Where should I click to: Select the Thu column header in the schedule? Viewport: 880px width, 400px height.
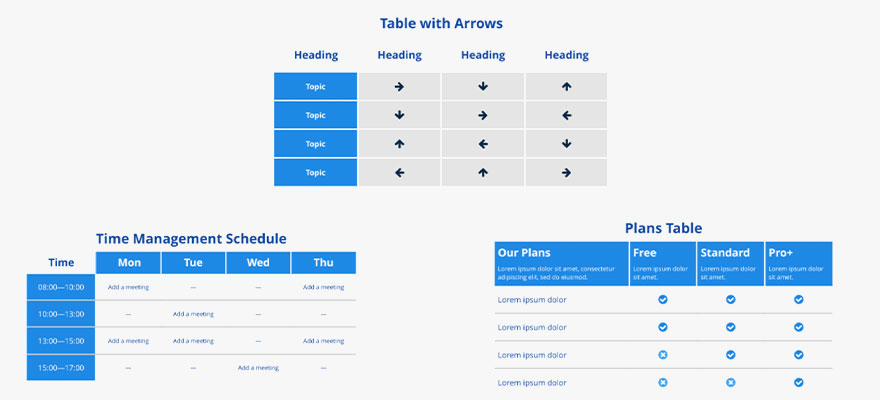324,263
